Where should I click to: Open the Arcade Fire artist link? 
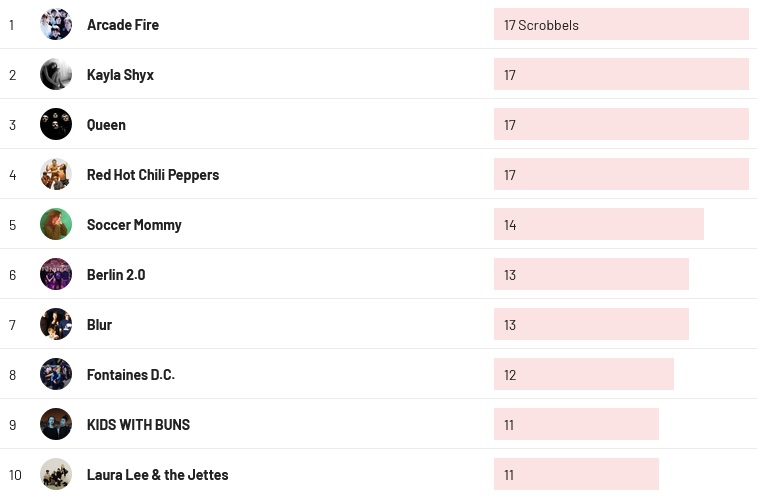123,25
